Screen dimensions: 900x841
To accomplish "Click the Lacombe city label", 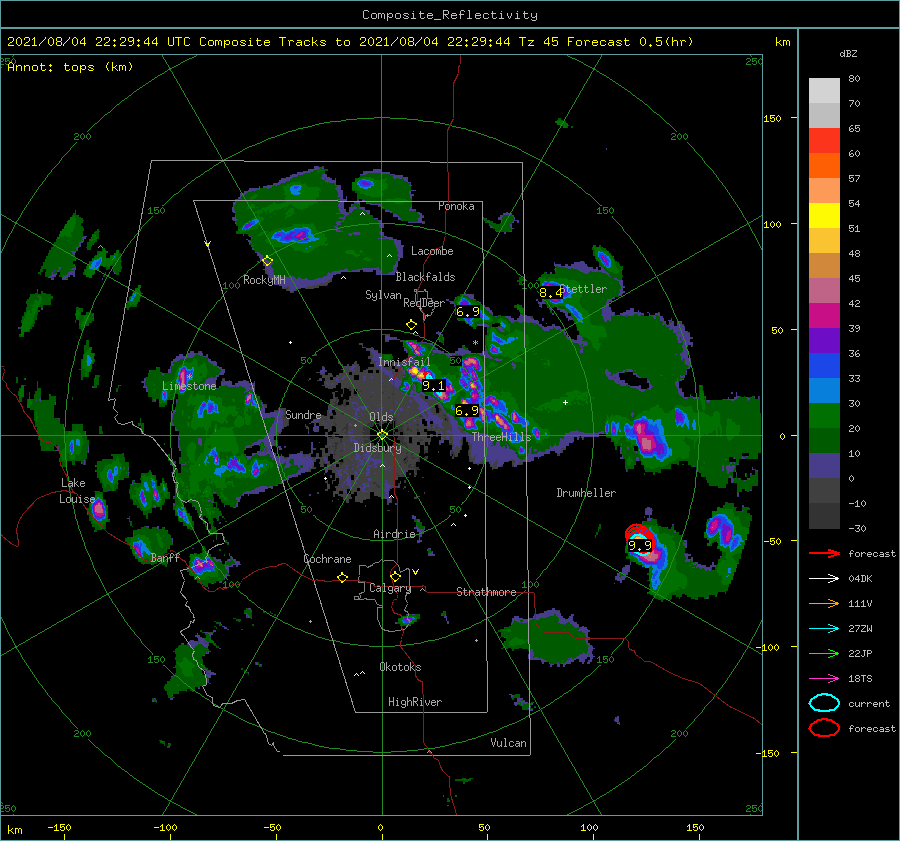I will pyautogui.click(x=432, y=251).
